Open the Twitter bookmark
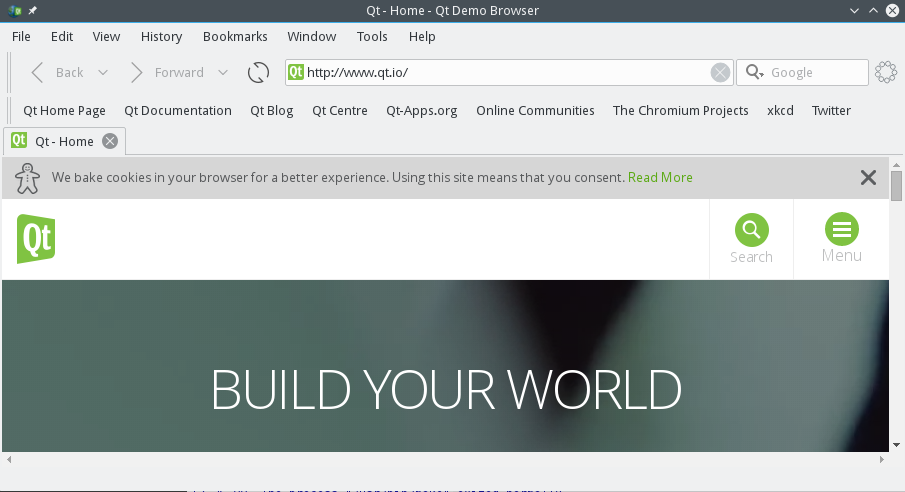 click(x=831, y=110)
